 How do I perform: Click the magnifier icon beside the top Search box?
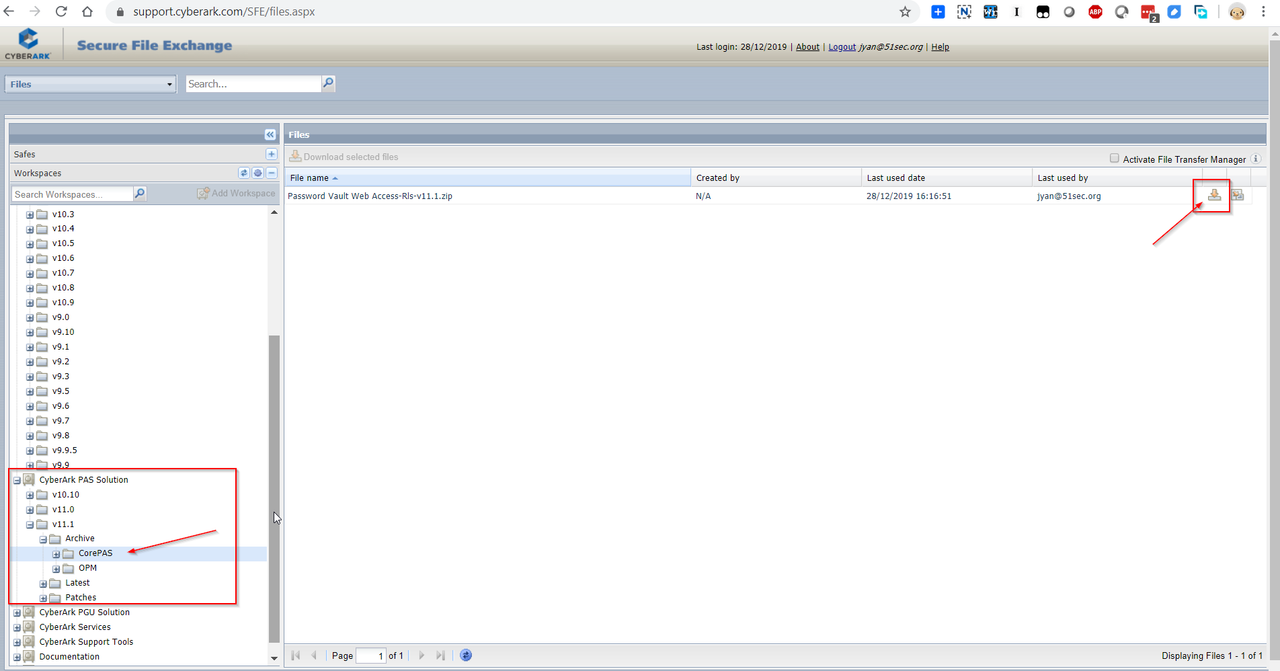[x=328, y=84]
